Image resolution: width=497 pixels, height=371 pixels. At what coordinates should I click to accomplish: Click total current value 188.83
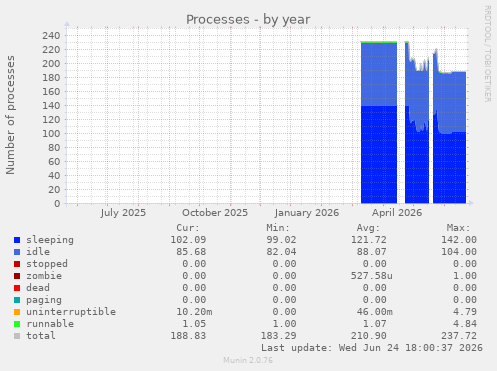tap(188, 336)
